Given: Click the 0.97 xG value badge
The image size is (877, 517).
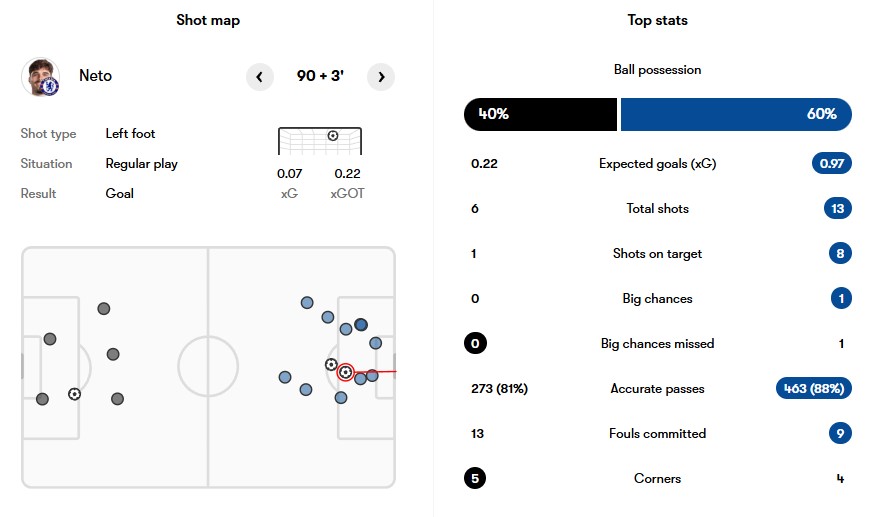Looking at the screenshot, I should pyautogui.click(x=832, y=163).
